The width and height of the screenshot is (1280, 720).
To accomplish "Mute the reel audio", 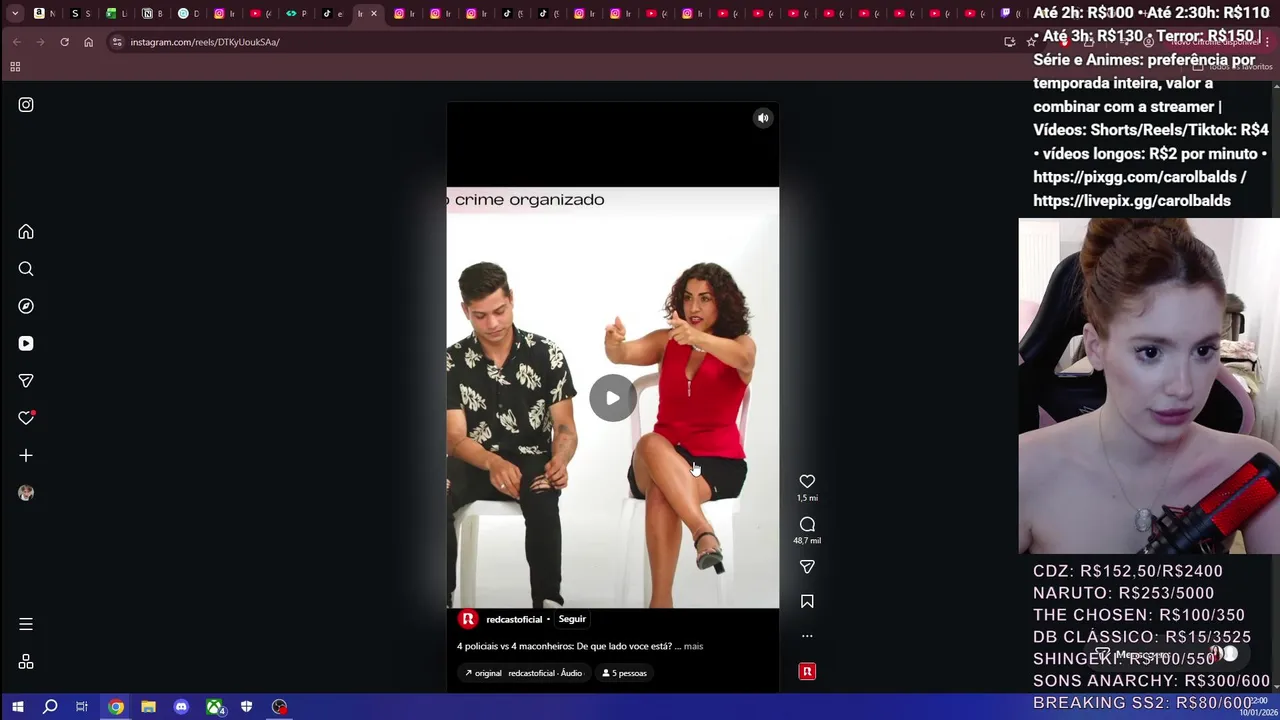I will click(x=763, y=118).
